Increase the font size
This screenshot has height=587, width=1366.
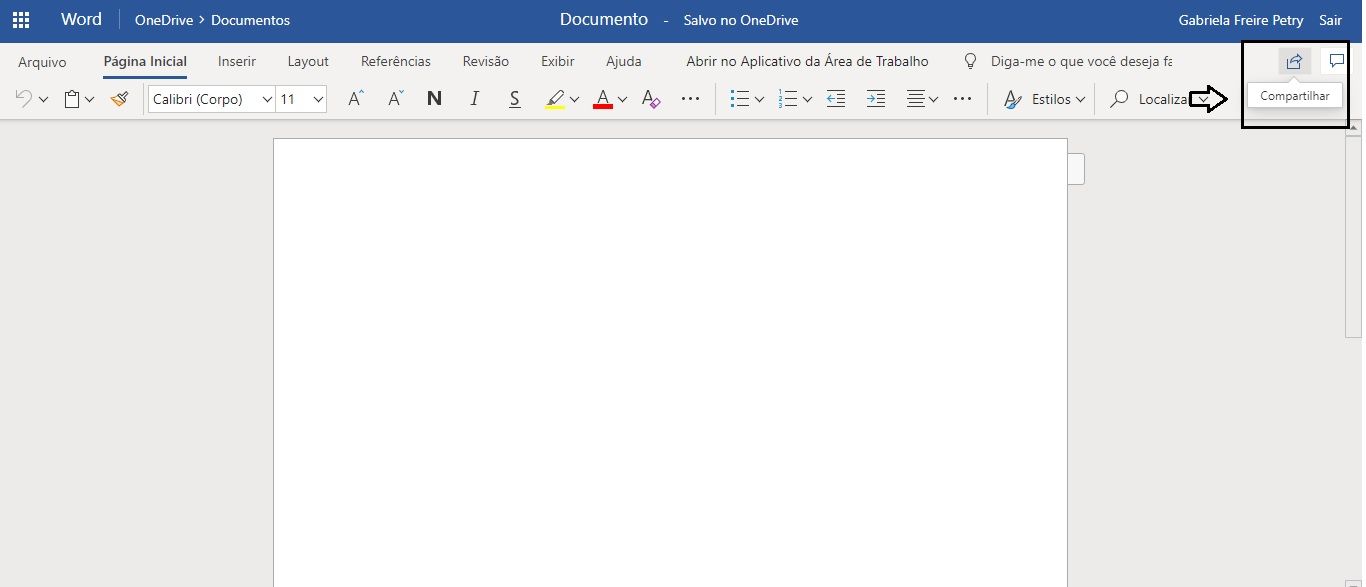(x=356, y=99)
